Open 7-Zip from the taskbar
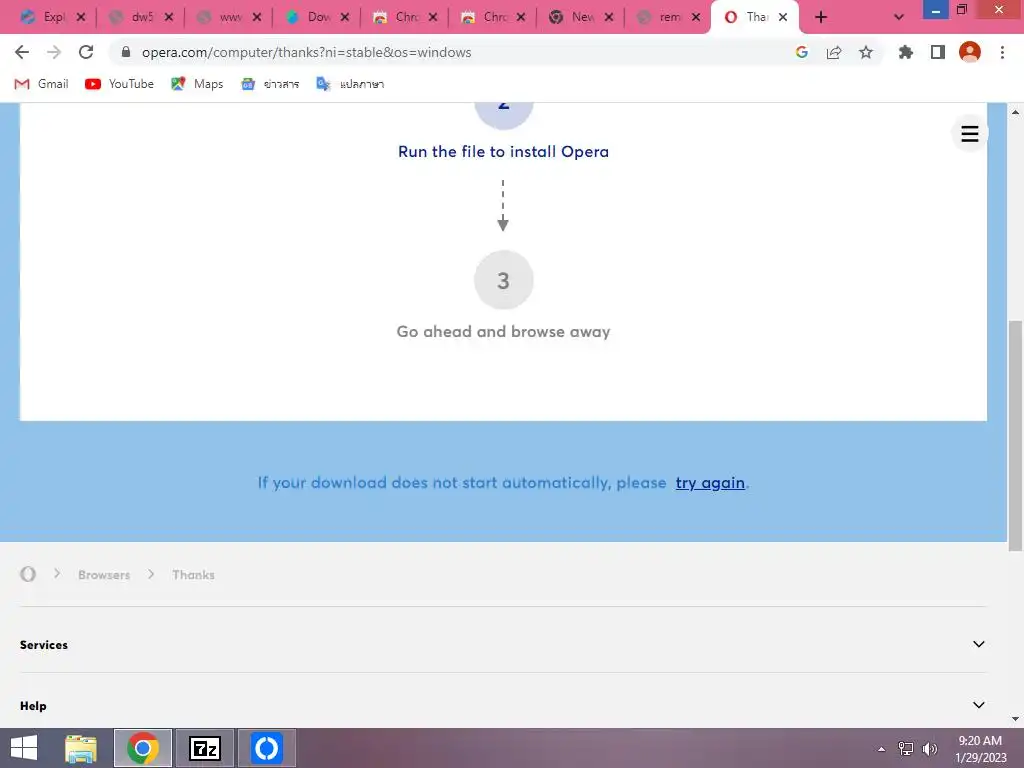This screenshot has height=768, width=1024. (x=205, y=748)
